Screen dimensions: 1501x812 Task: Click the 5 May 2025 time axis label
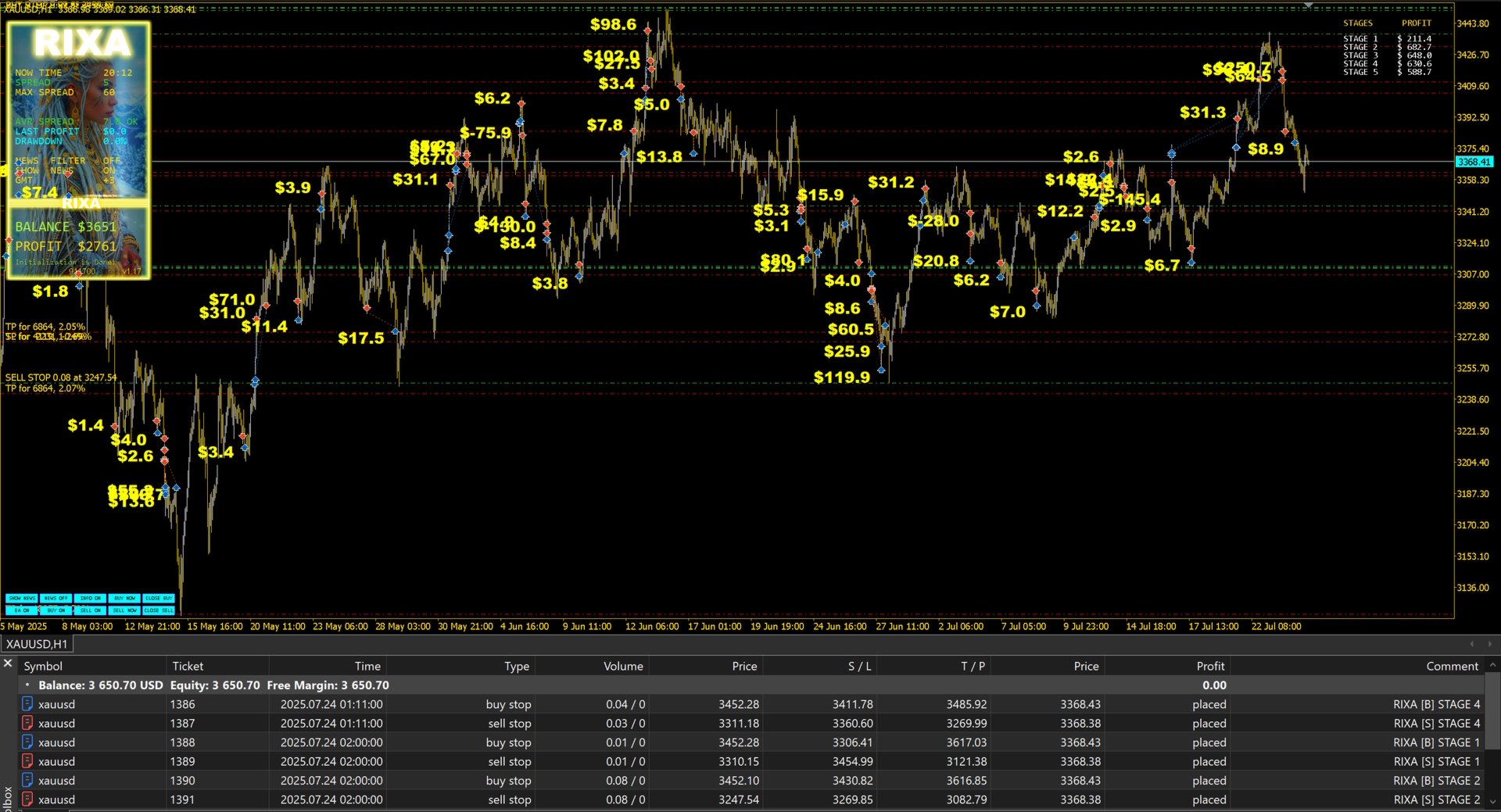point(24,626)
